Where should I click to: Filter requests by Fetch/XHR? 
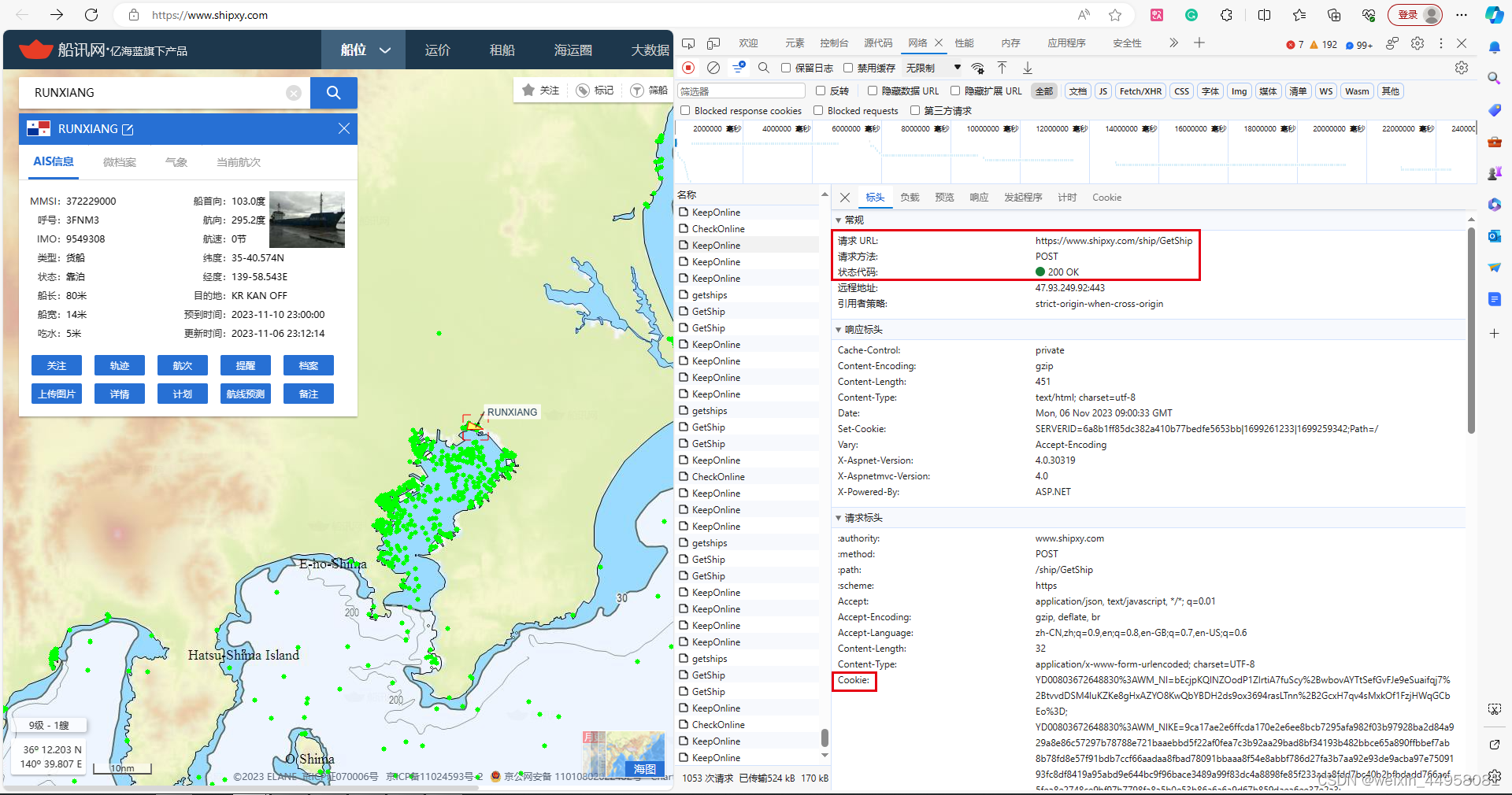1140,91
